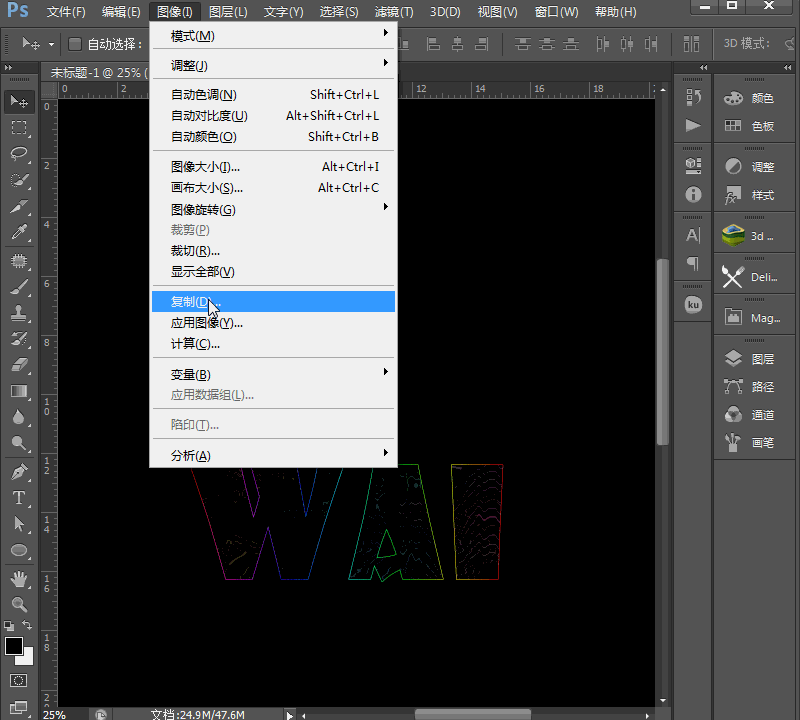Select the Clone Stamp tool

[x=19, y=313]
